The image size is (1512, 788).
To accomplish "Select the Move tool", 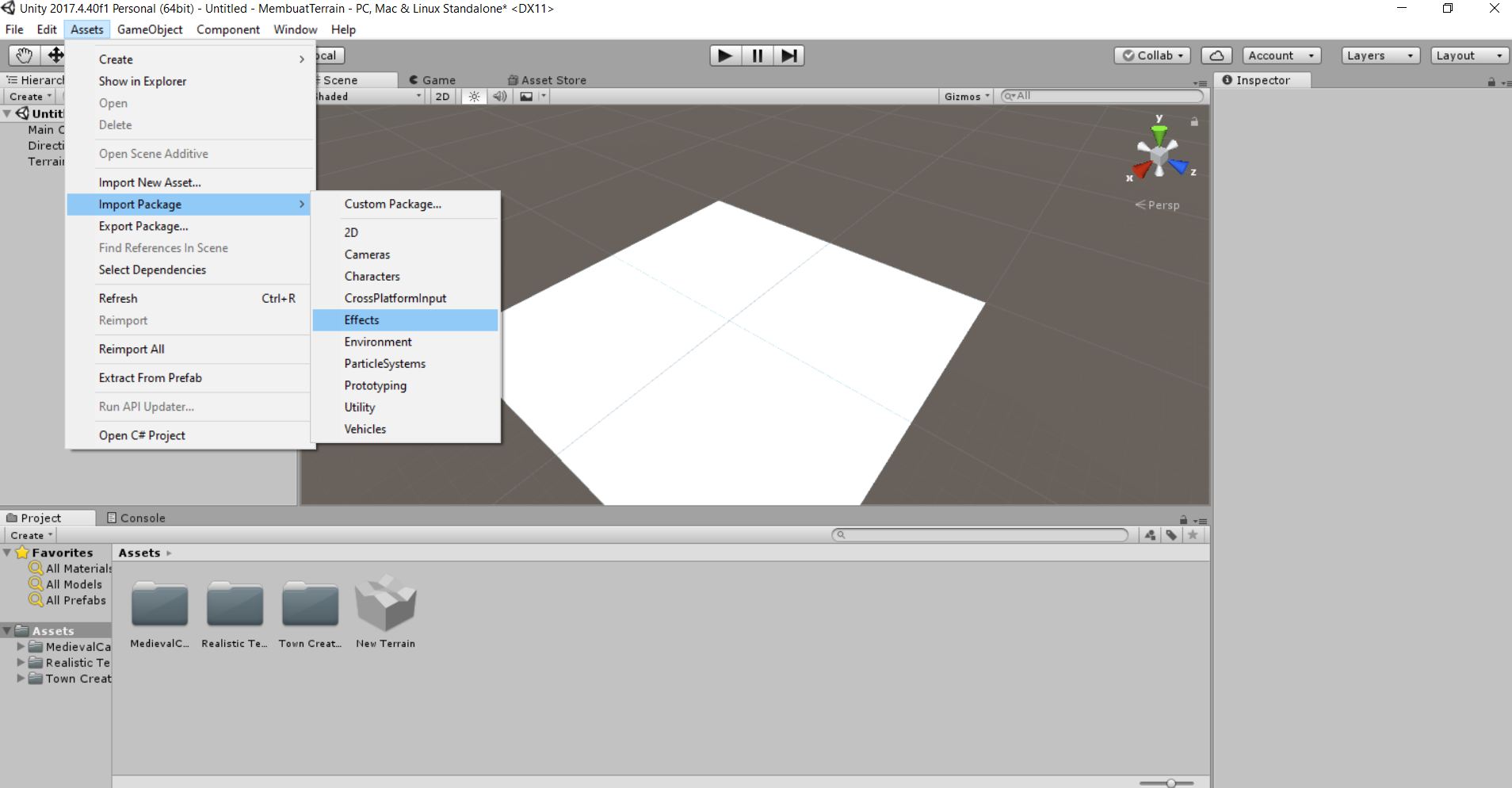I will 55,55.
